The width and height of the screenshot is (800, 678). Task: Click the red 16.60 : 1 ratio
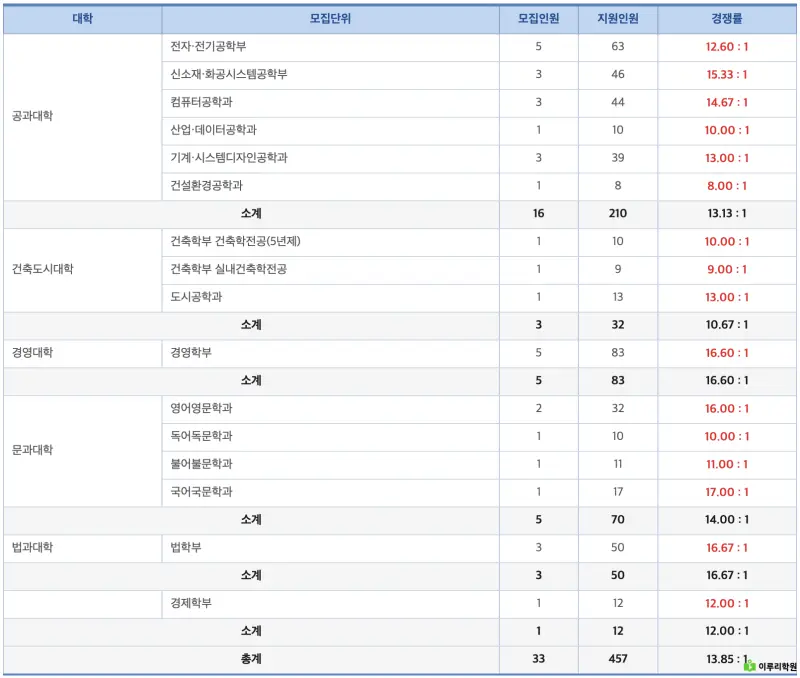(727, 353)
